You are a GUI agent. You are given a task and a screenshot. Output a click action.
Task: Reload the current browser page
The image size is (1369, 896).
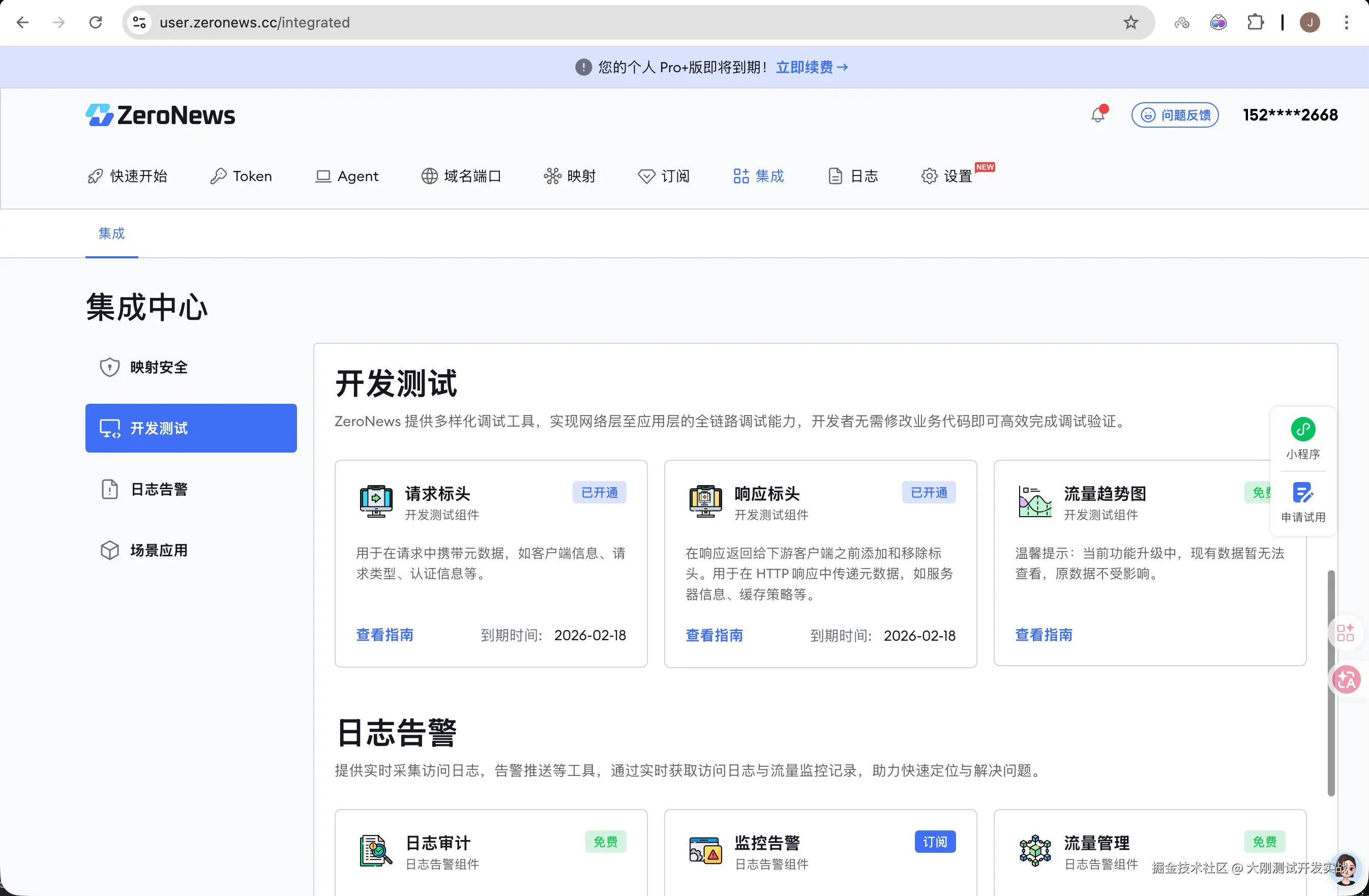coord(96,22)
